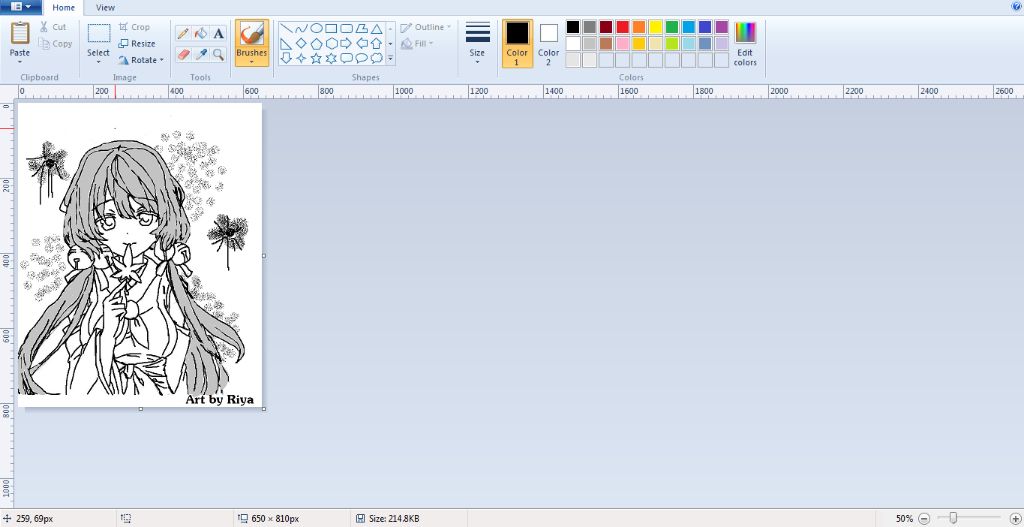The height and width of the screenshot is (527, 1024).
Task: Choose the Triangle shape
Action: 376,29
